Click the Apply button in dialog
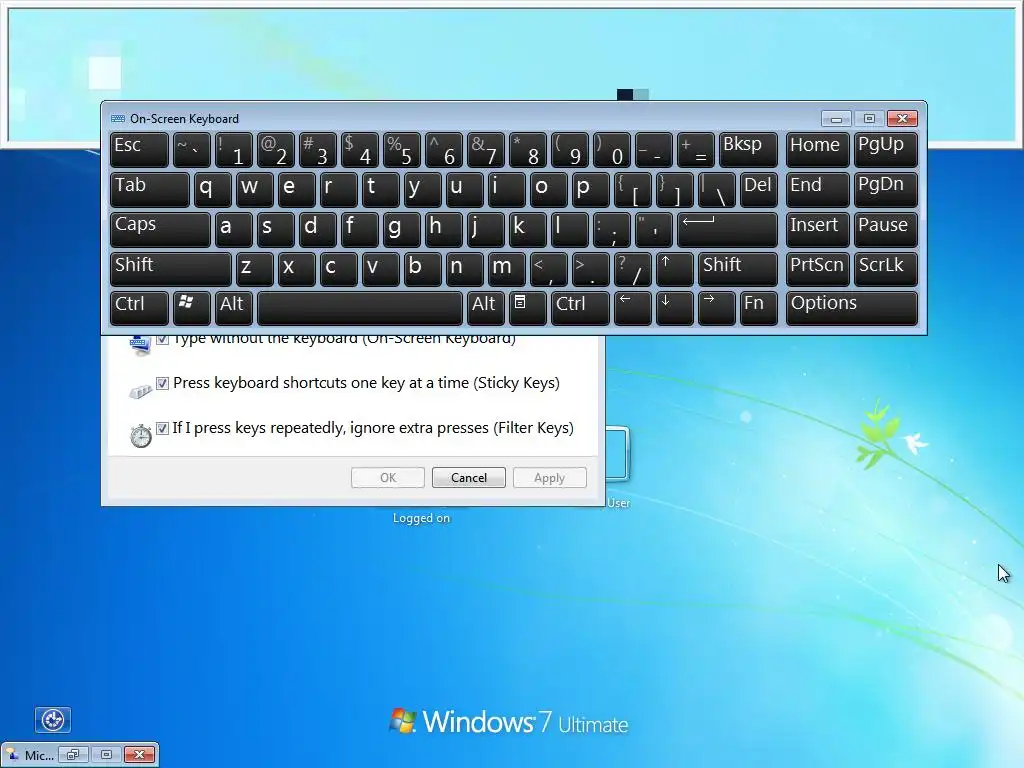The height and width of the screenshot is (768, 1024). (550, 477)
